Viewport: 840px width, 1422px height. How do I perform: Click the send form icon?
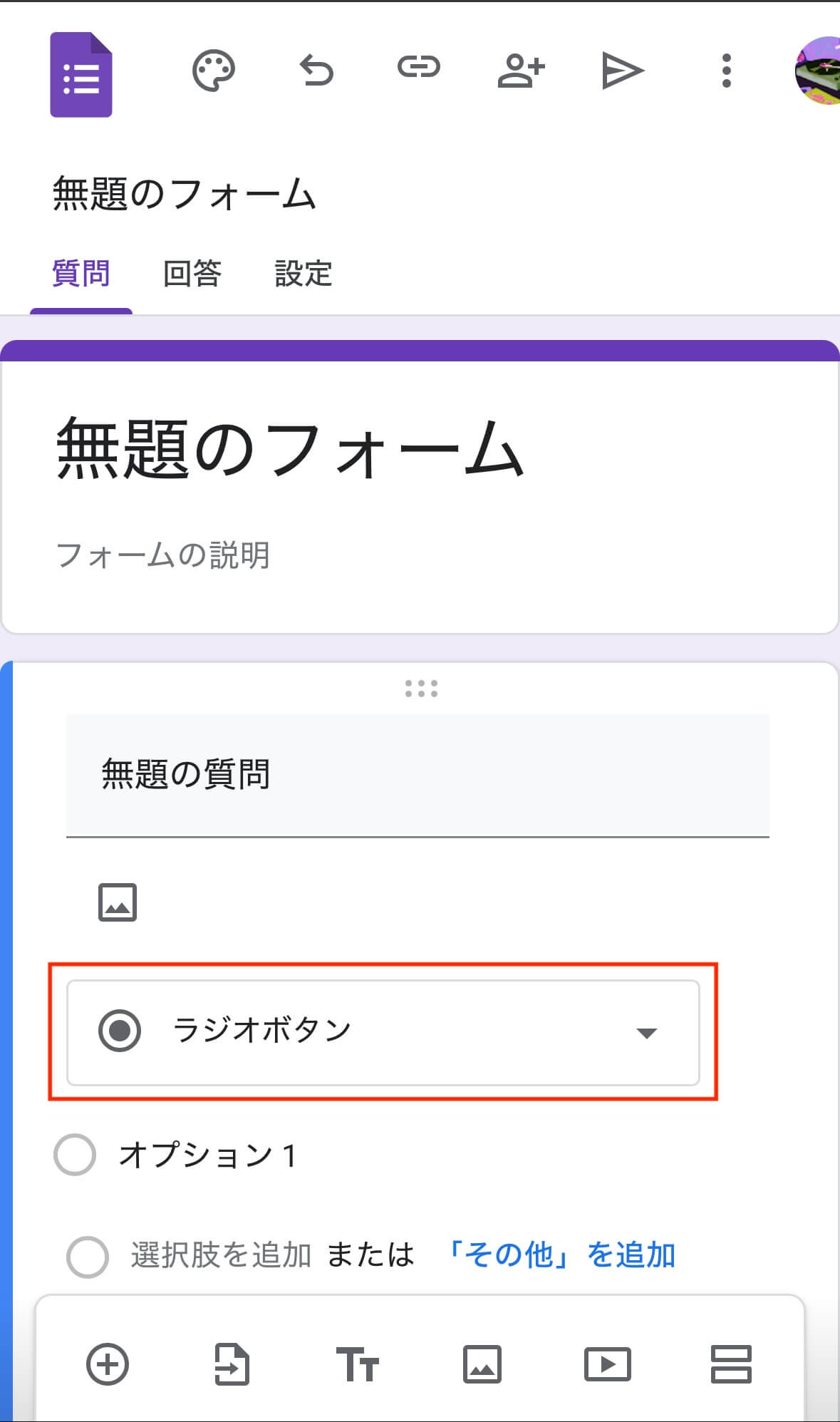(623, 71)
